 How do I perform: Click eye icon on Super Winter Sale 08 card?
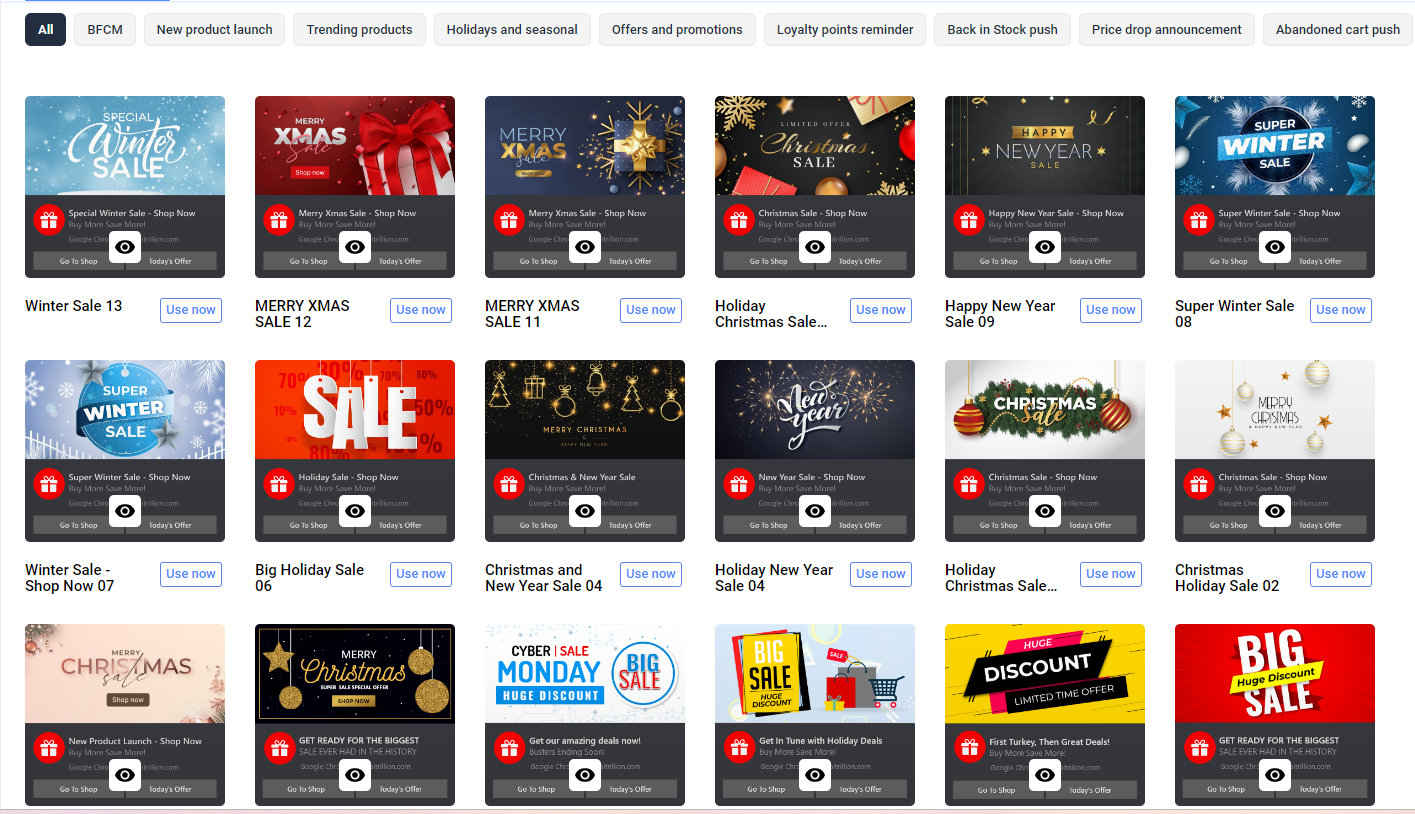click(1275, 247)
